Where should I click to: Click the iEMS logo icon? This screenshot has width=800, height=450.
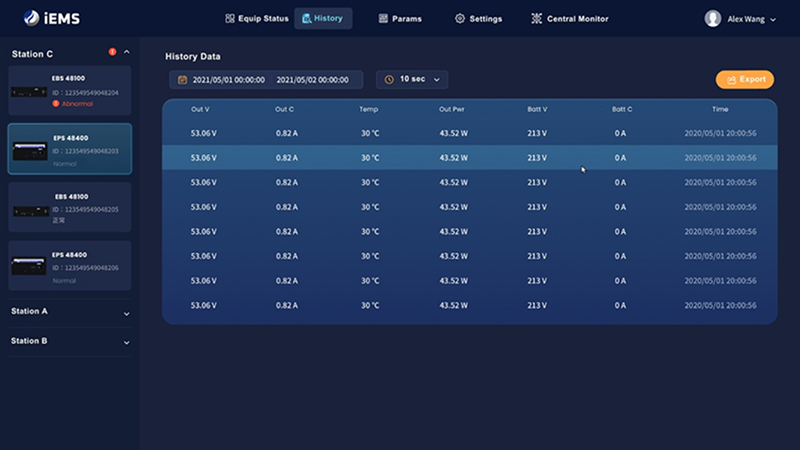click(31, 18)
